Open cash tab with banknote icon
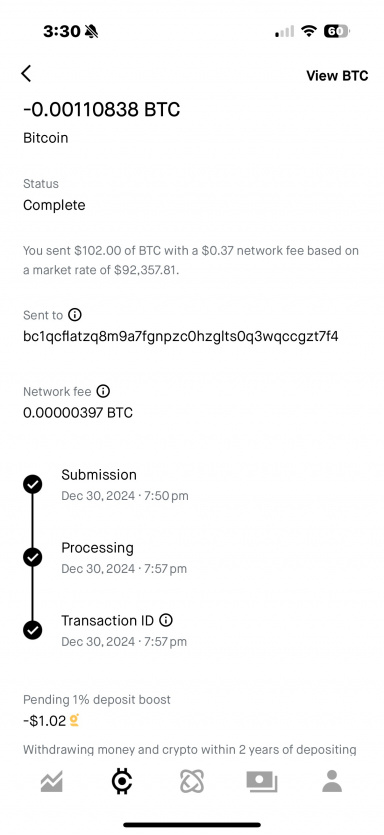Viewport: 384px width, 835px height. pos(262,782)
